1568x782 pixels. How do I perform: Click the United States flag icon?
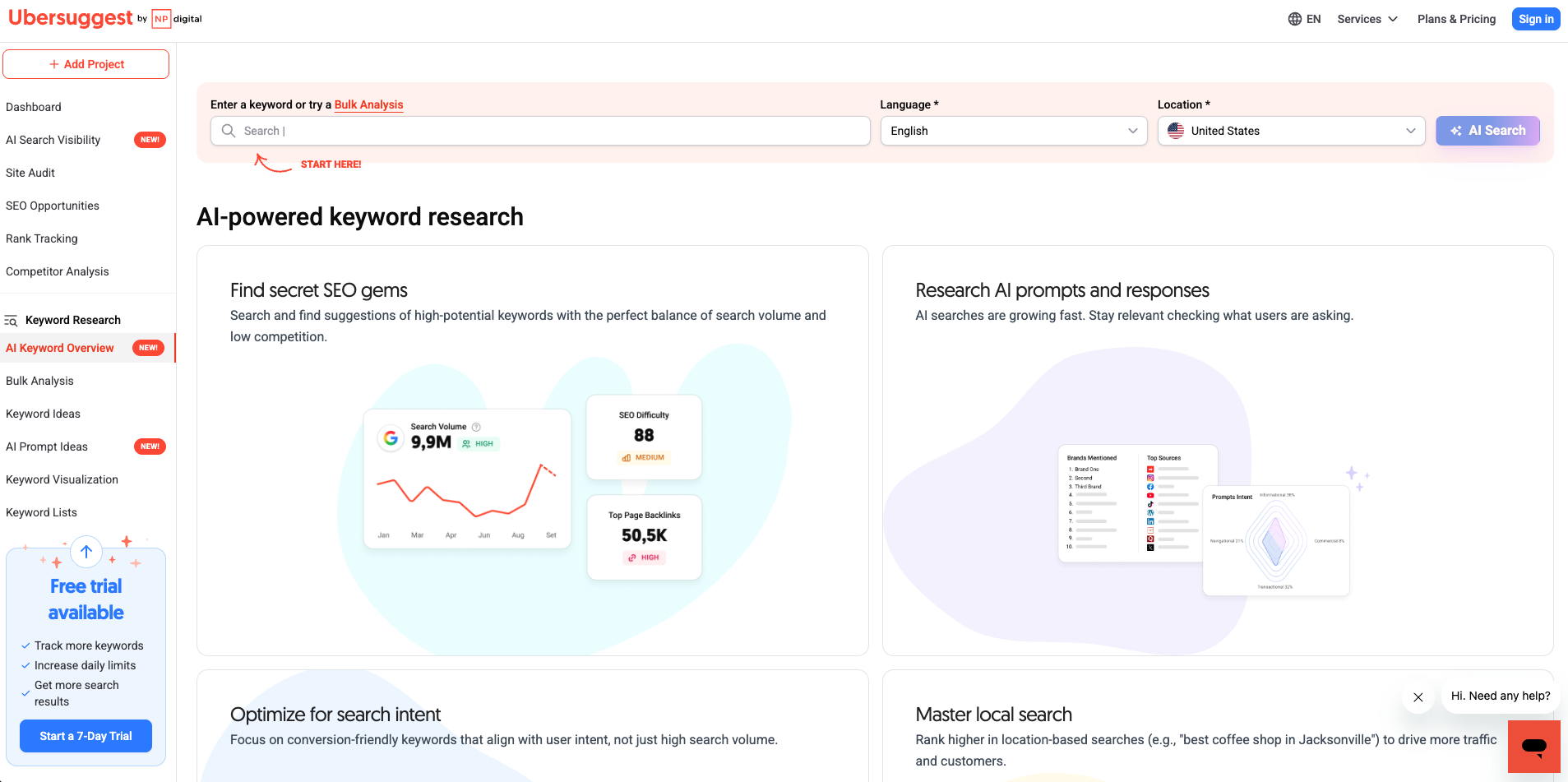(x=1176, y=131)
